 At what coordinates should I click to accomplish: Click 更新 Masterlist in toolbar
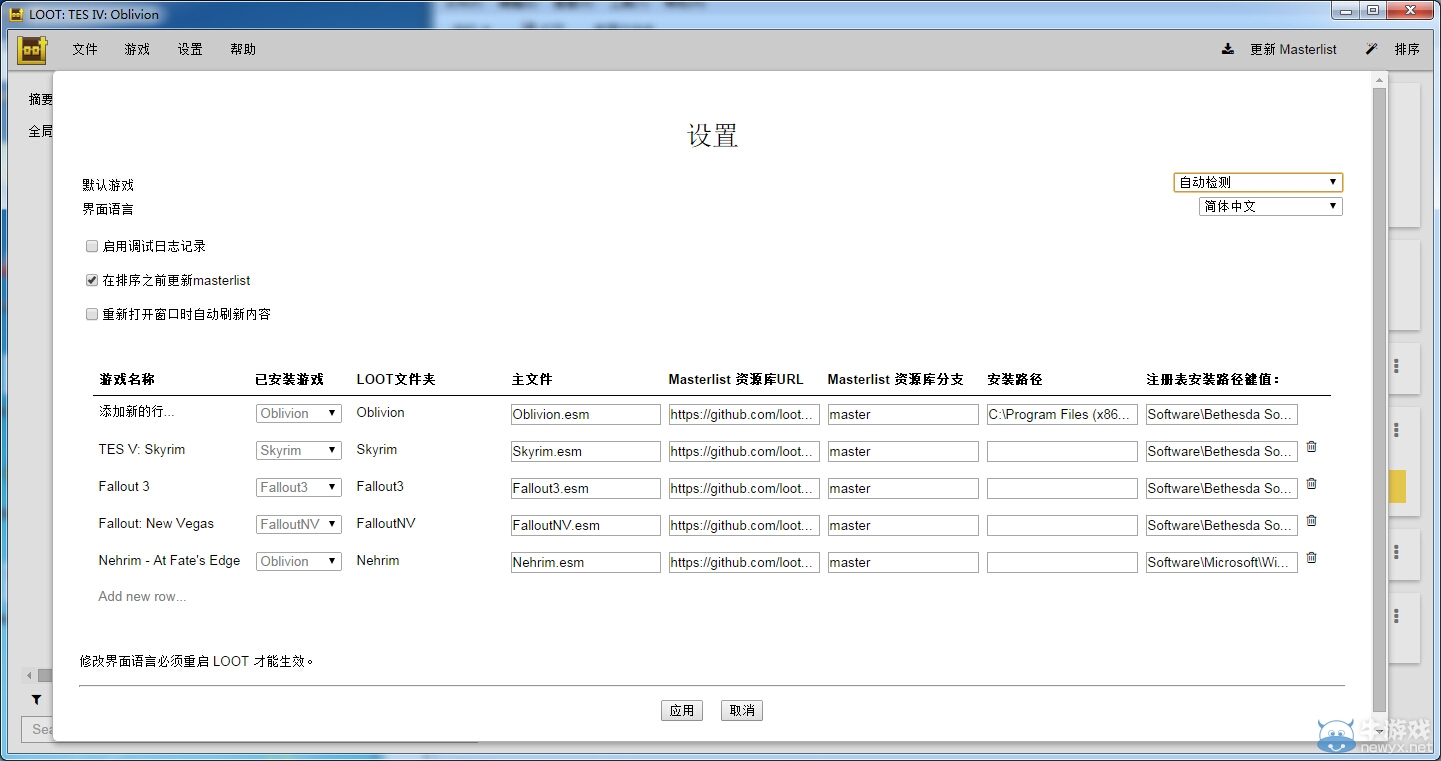tap(1293, 49)
